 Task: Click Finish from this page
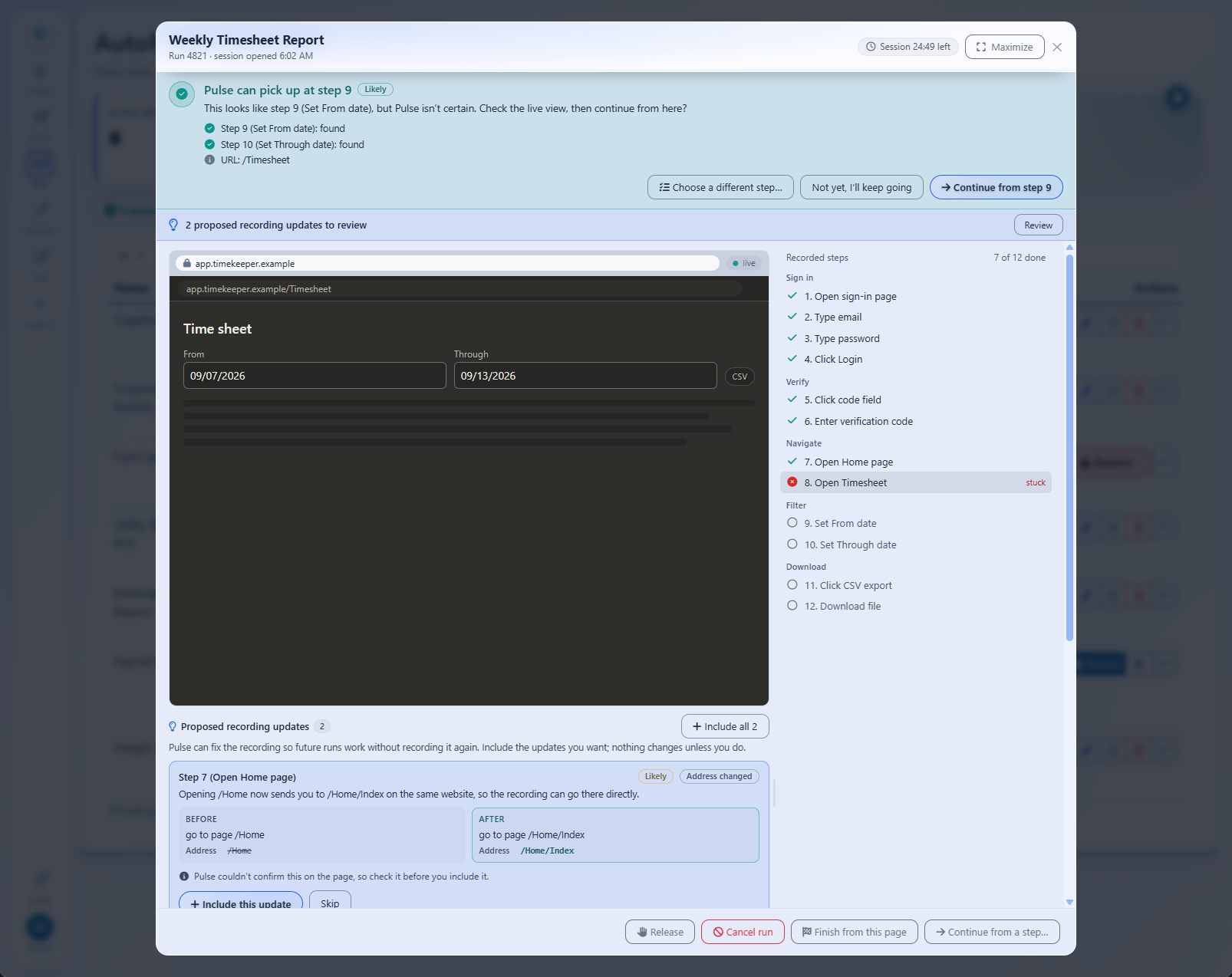click(854, 932)
